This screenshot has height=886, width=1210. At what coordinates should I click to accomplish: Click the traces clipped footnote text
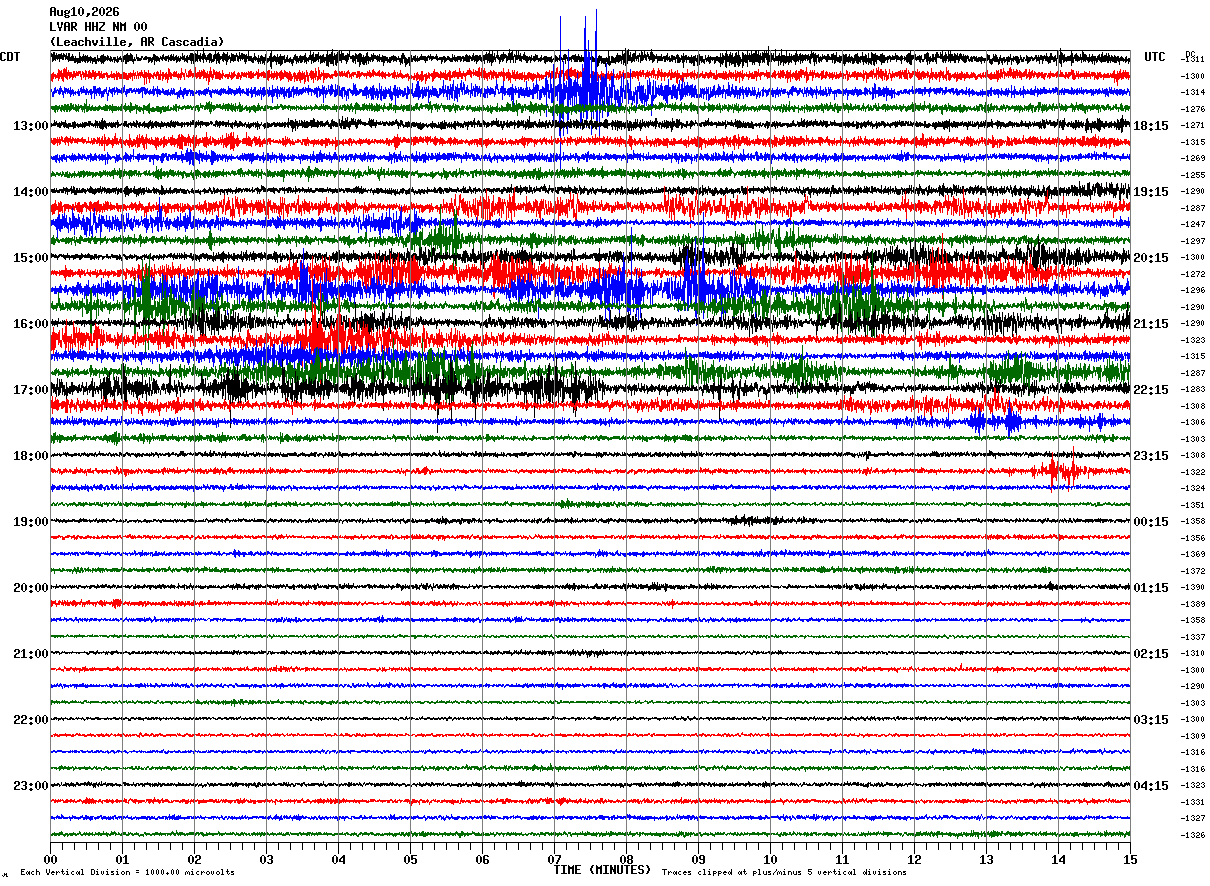pyautogui.click(x=784, y=872)
